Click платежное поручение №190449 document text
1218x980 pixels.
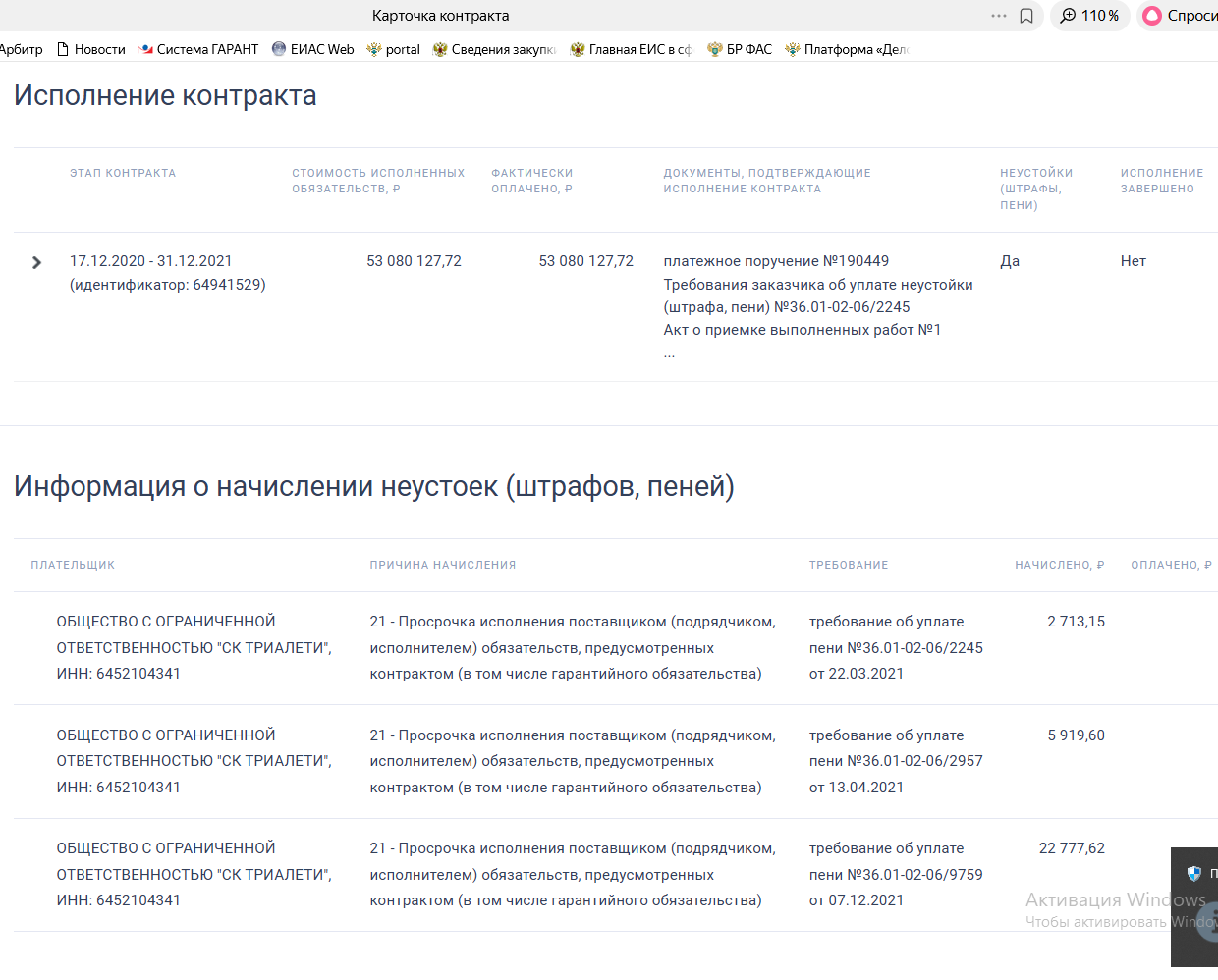click(776, 261)
